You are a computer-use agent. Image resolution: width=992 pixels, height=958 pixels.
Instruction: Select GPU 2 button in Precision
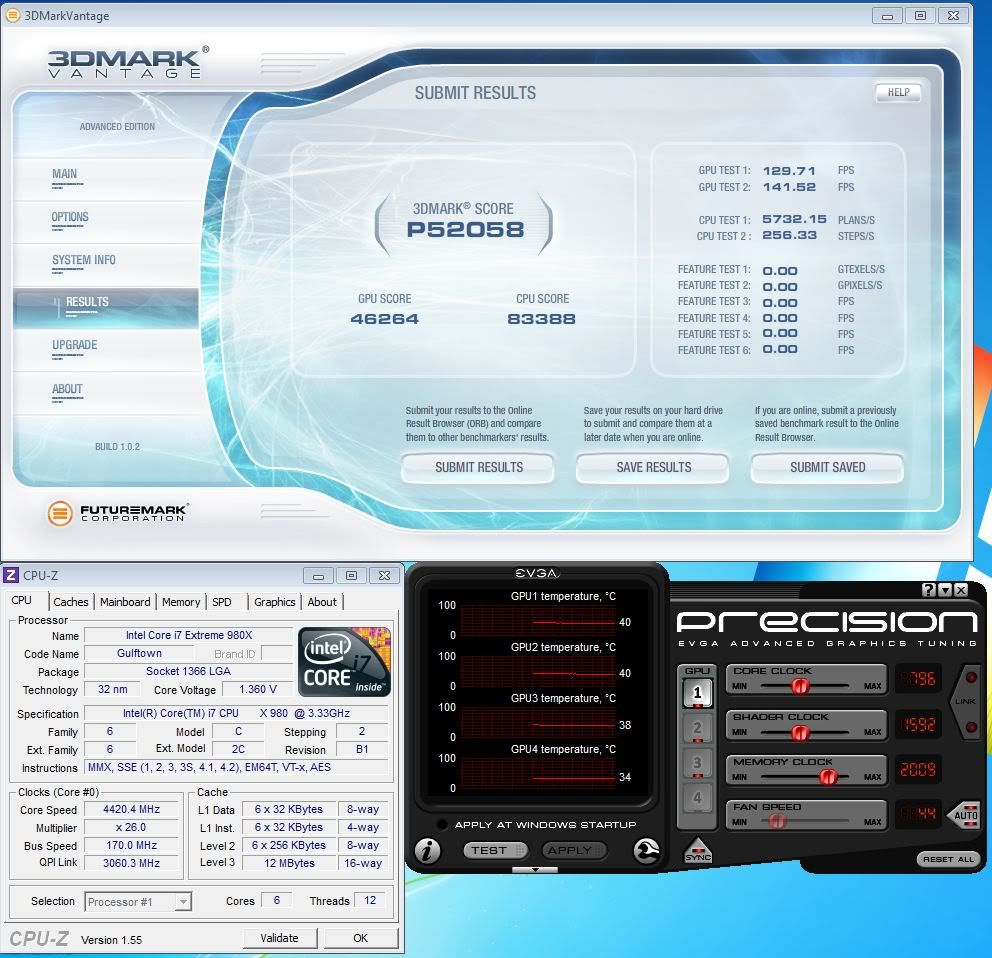(x=697, y=728)
